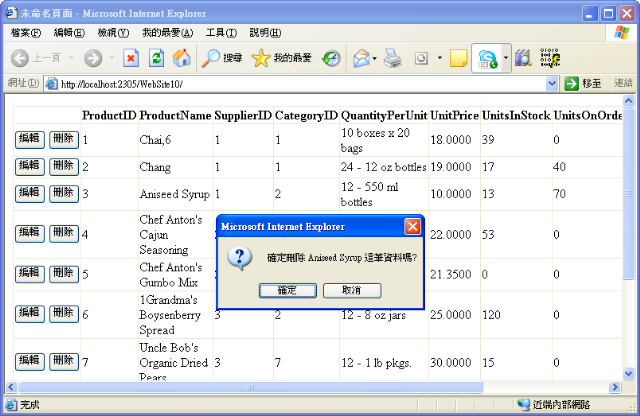Open the 工具(T) menu
Viewport: 640px width, 416px height.
(x=221, y=33)
